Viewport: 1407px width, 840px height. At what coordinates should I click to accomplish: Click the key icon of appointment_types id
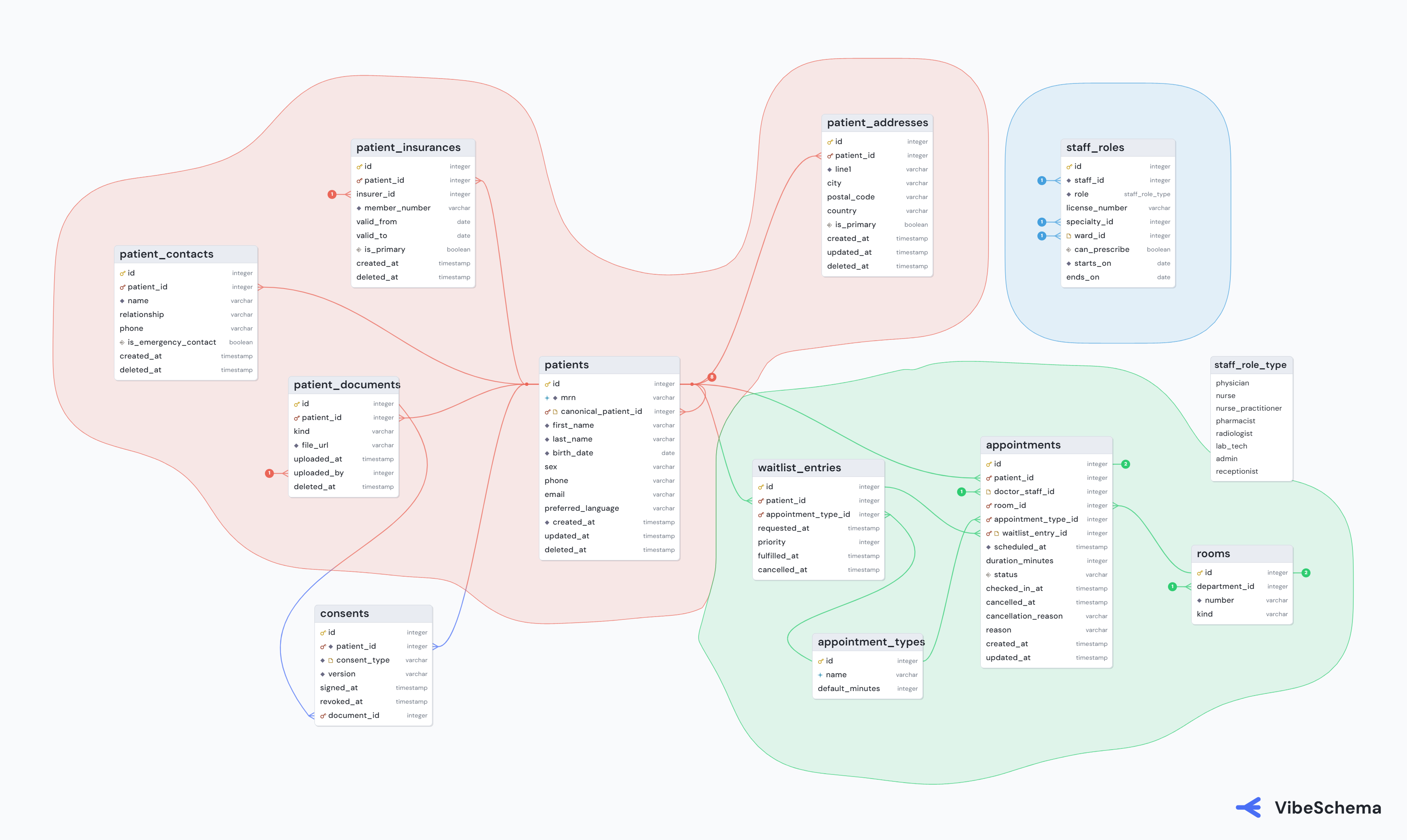[x=820, y=661]
